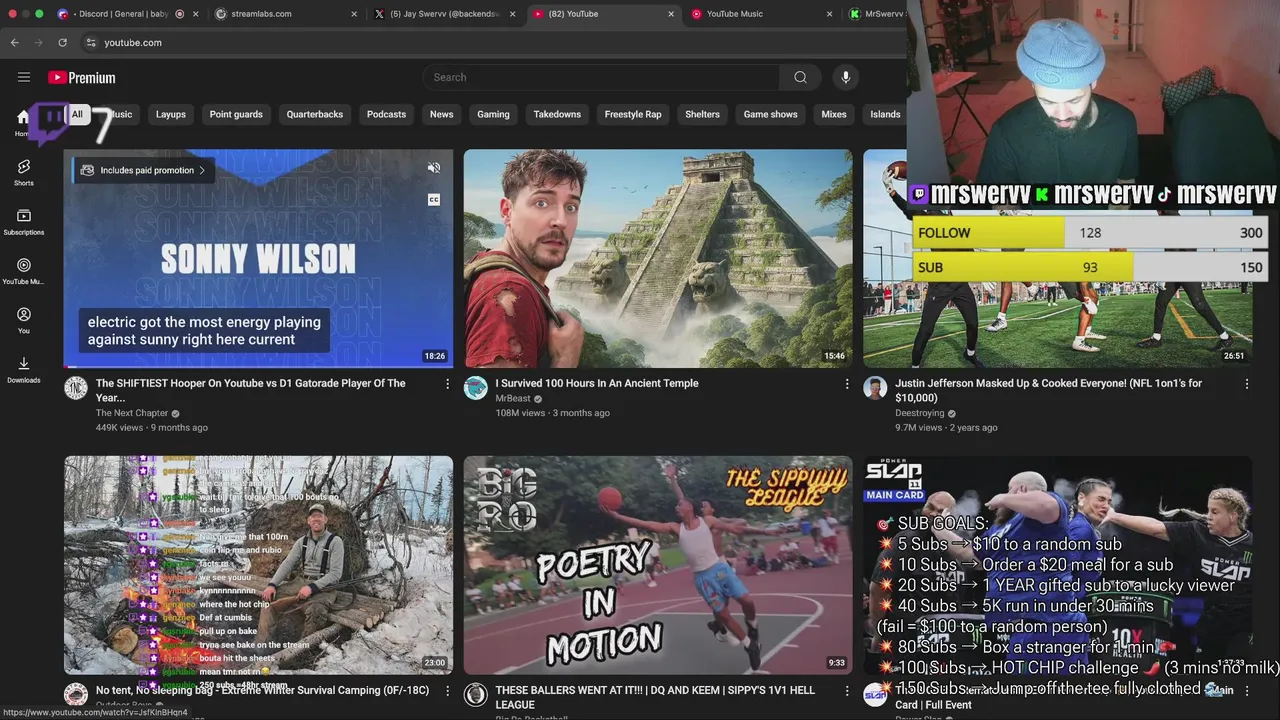Screen dimensions: 1280x720
Task: Select the Quarterbacks filter chip
Action: click(315, 114)
